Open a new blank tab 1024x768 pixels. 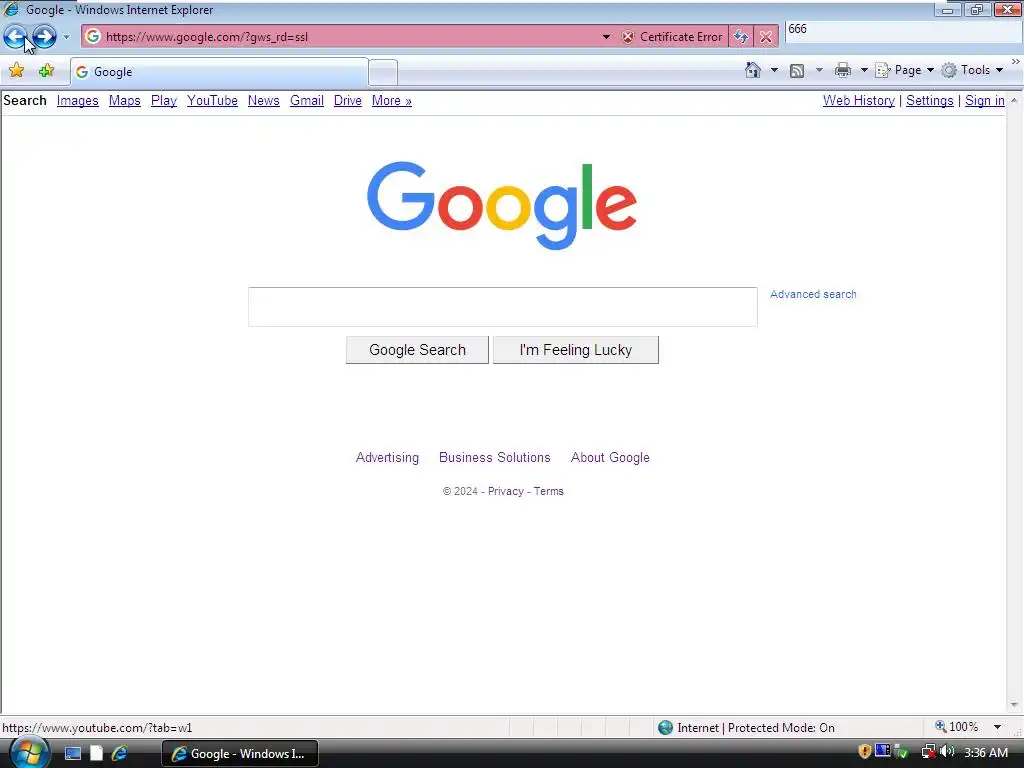(x=383, y=72)
